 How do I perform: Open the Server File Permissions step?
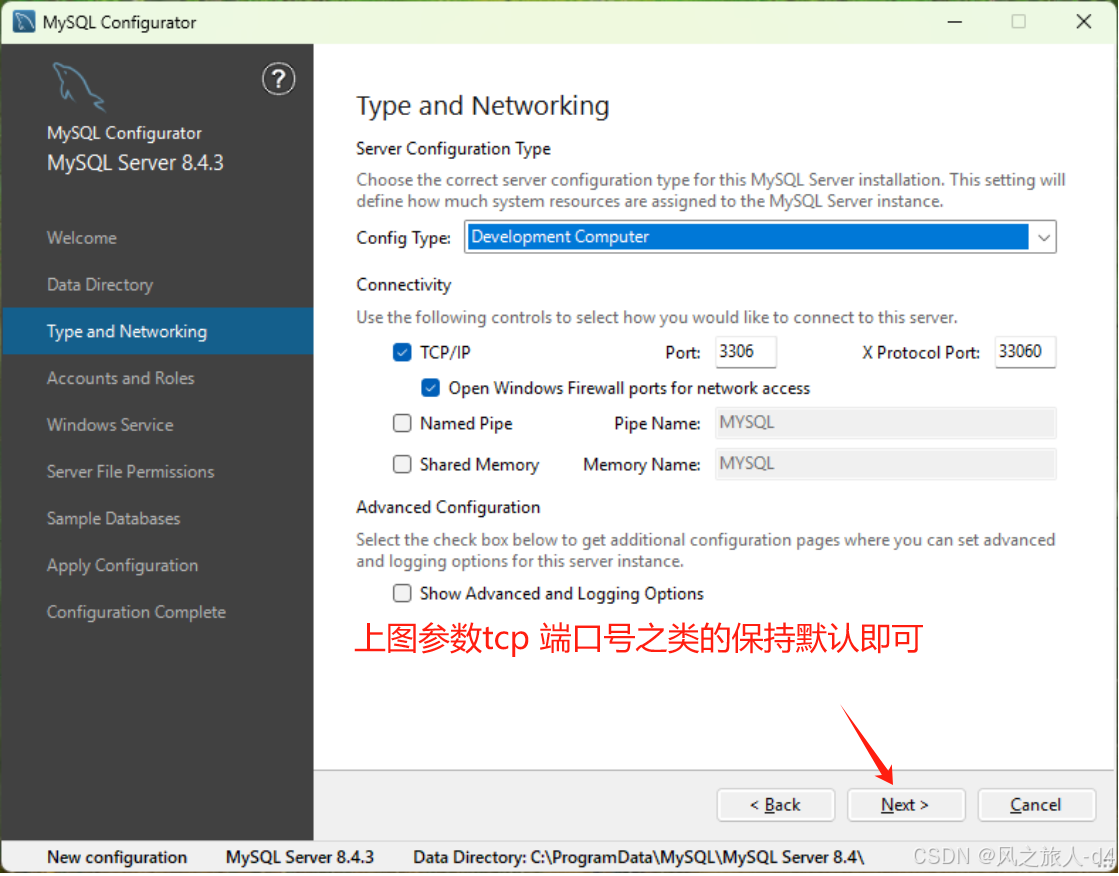[x=131, y=473]
